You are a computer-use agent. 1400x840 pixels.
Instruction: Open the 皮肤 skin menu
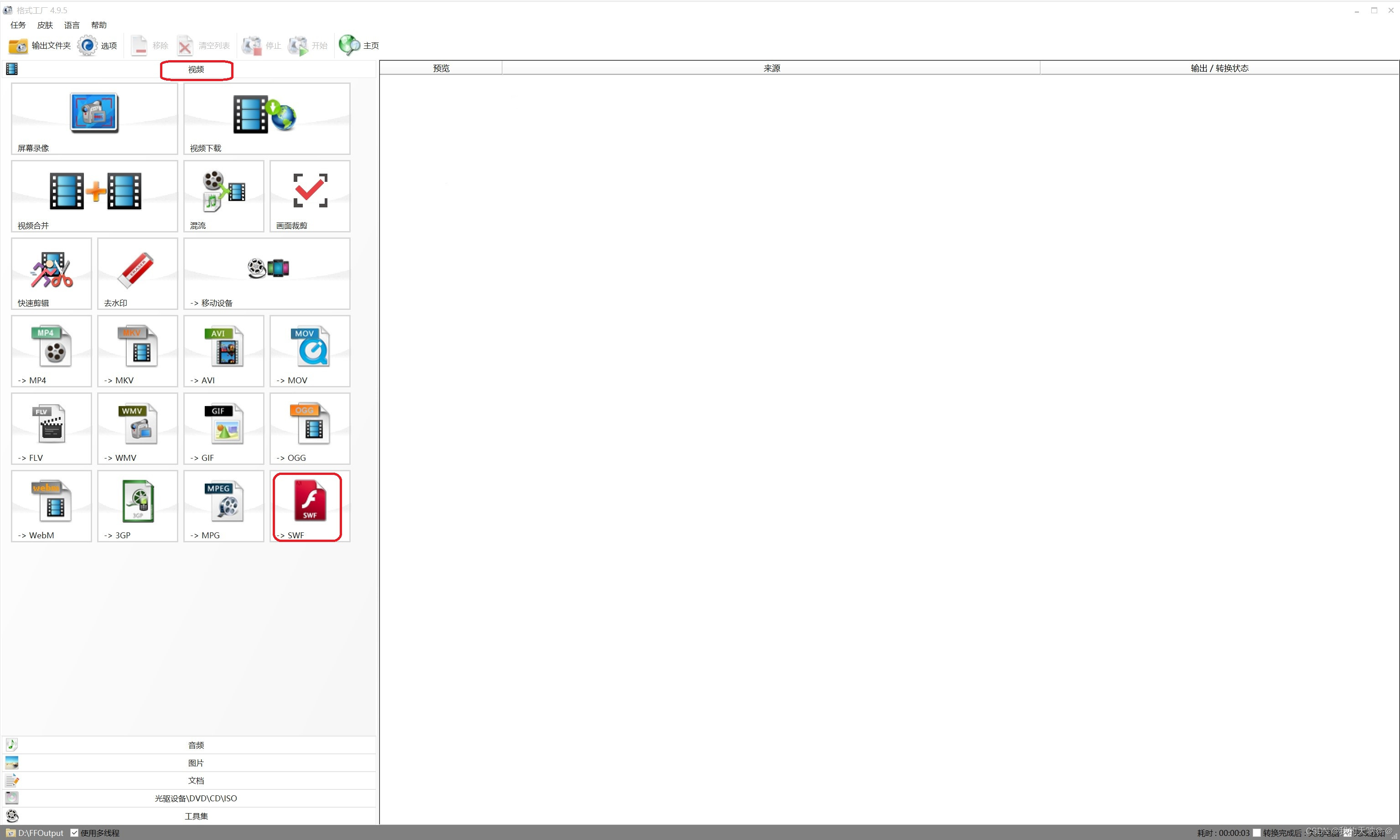pyautogui.click(x=45, y=25)
